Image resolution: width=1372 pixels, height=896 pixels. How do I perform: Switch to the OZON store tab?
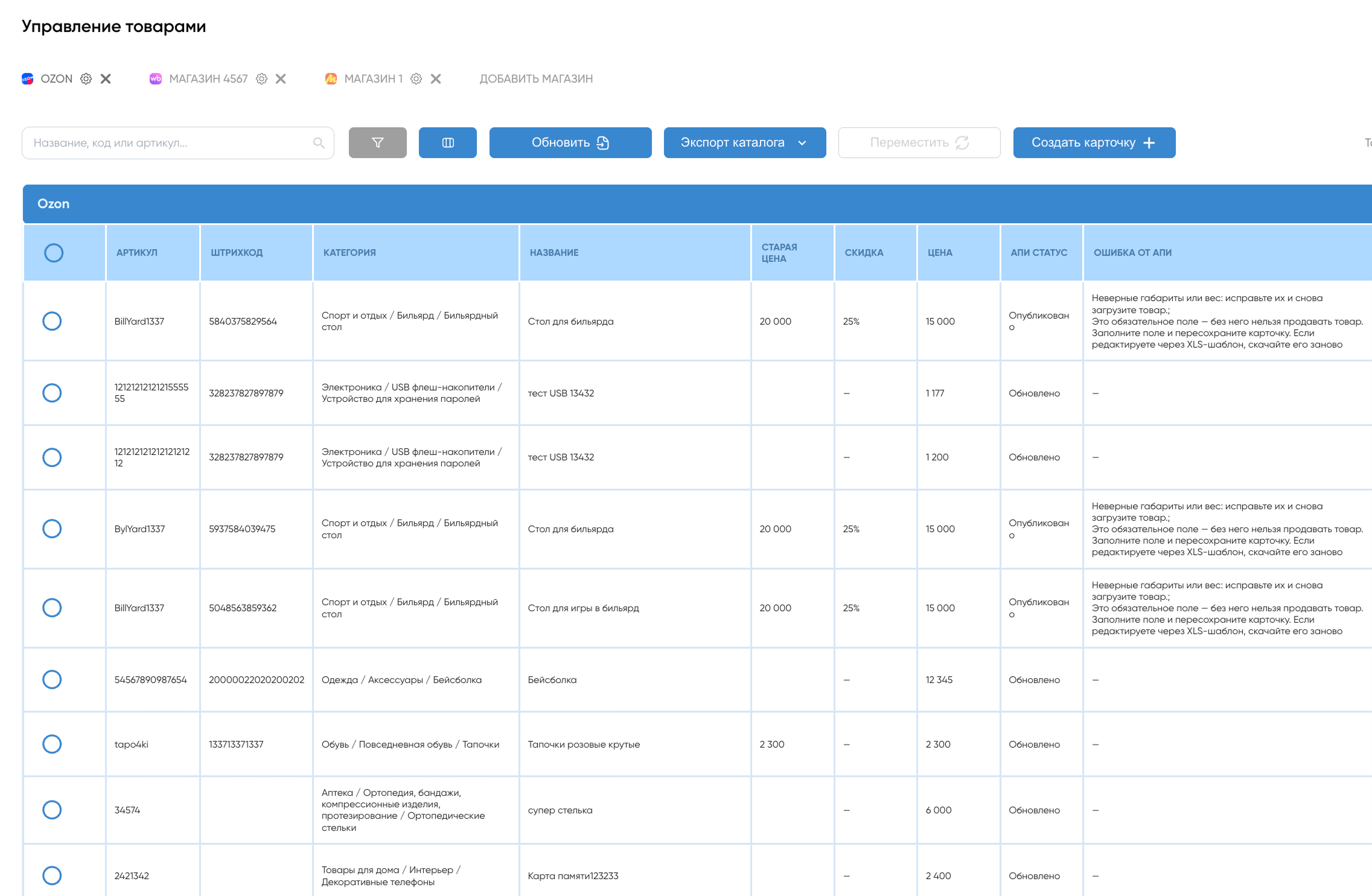point(56,79)
